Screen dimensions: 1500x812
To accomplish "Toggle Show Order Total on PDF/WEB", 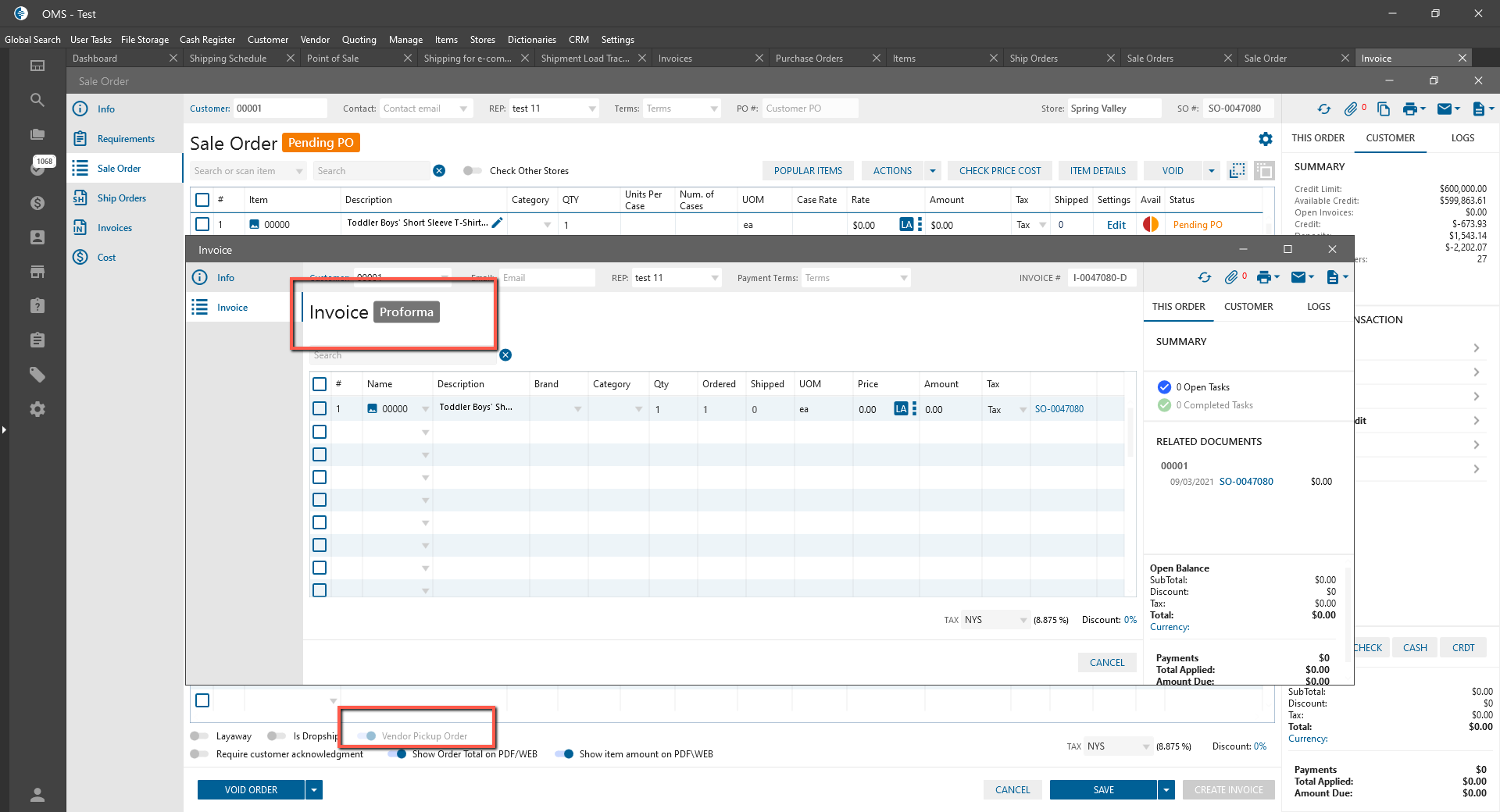I will pyautogui.click(x=396, y=754).
